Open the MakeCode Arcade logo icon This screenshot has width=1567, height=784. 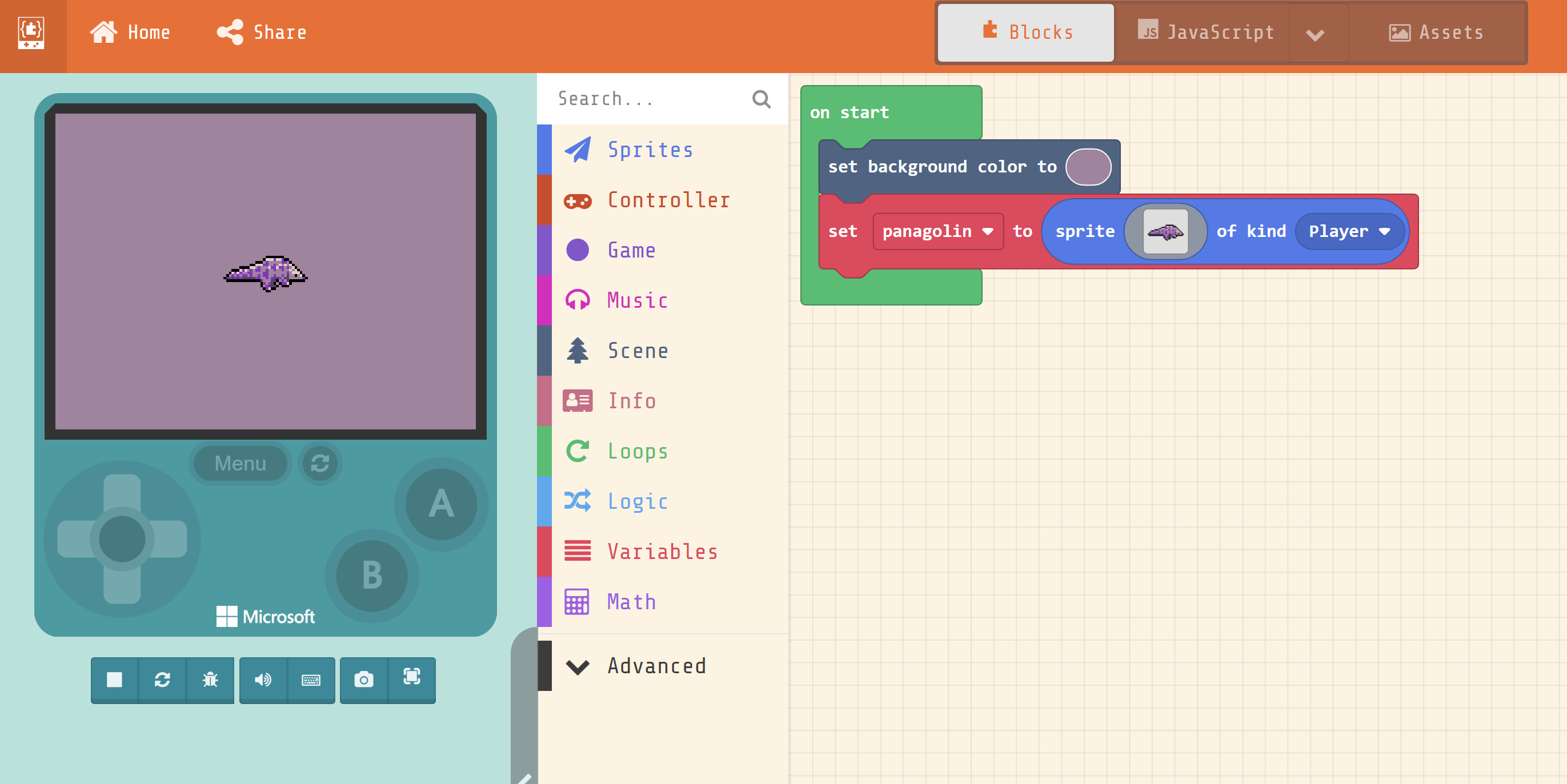31,33
